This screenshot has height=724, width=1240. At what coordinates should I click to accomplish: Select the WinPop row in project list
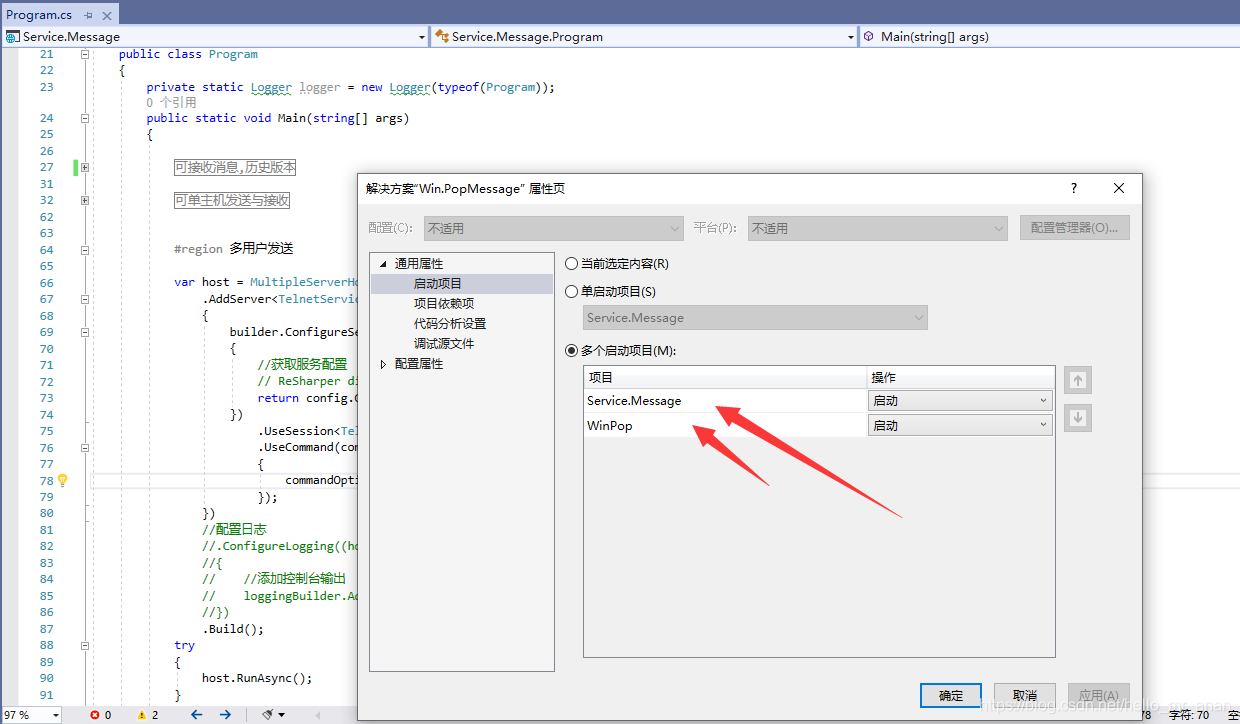click(725, 426)
